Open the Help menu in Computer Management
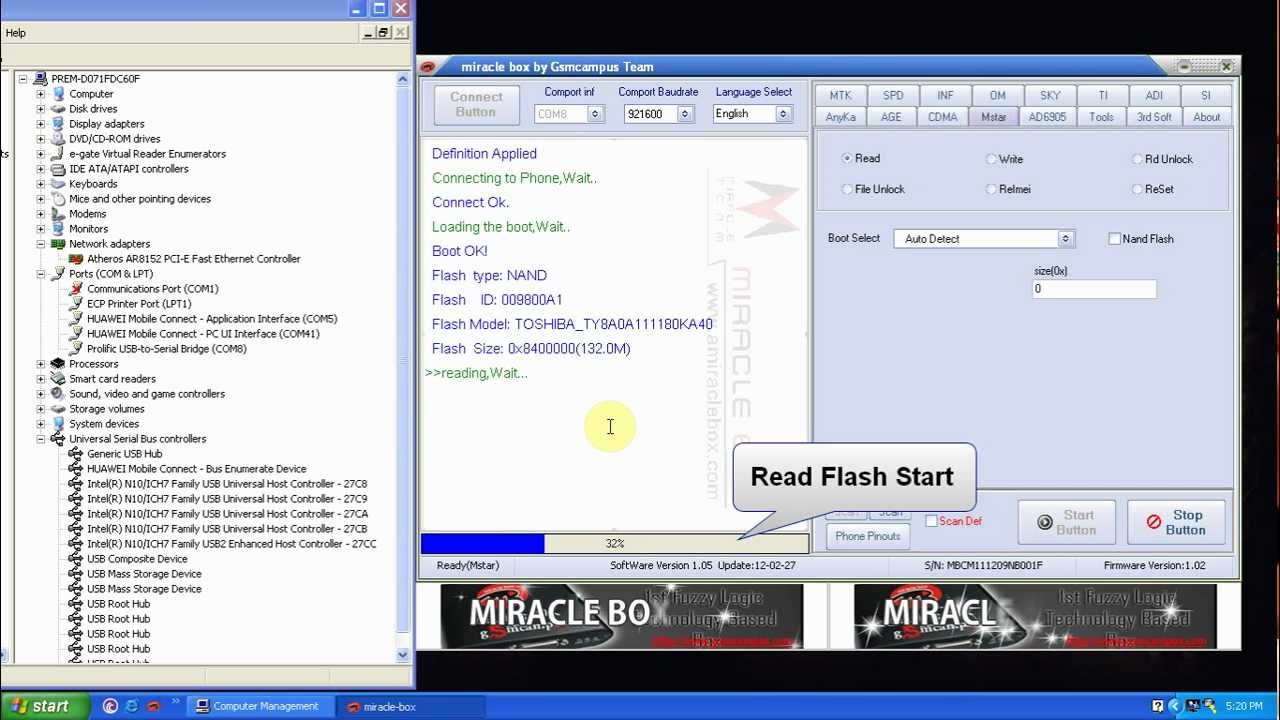The width and height of the screenshot is (1280, 720). coord(16,33)
